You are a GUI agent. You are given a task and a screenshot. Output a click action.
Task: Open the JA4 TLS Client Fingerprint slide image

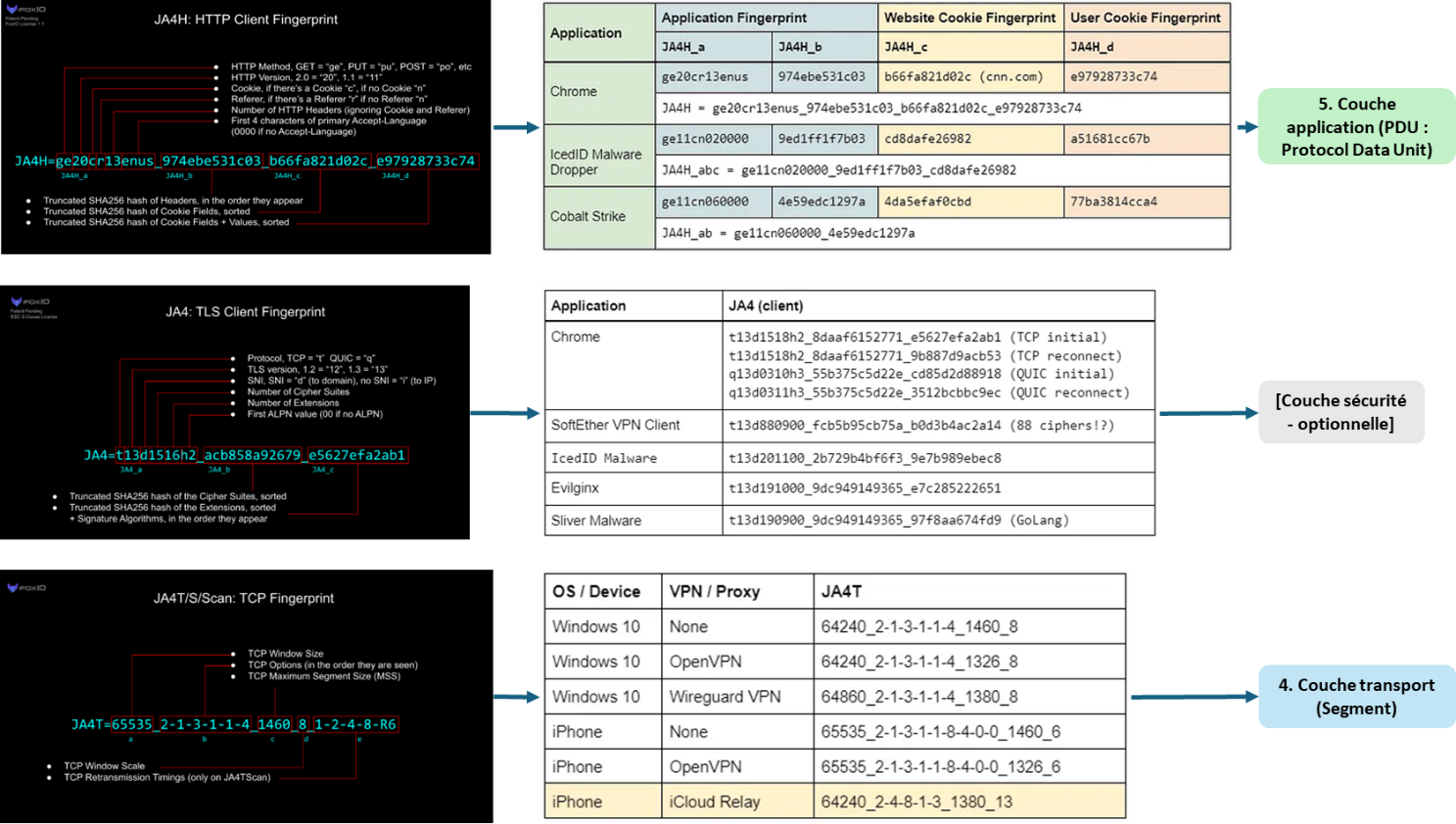[x=235, y=412]
